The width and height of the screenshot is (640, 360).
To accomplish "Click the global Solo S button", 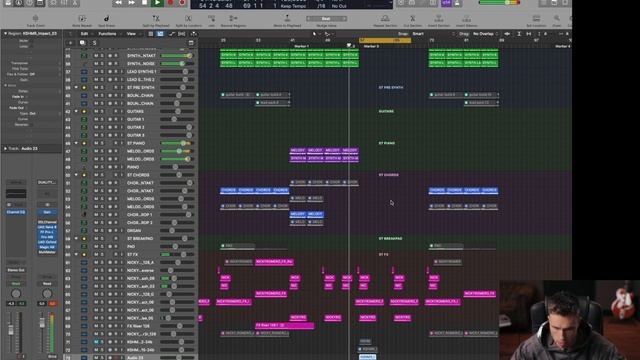I will coord(94,43).
